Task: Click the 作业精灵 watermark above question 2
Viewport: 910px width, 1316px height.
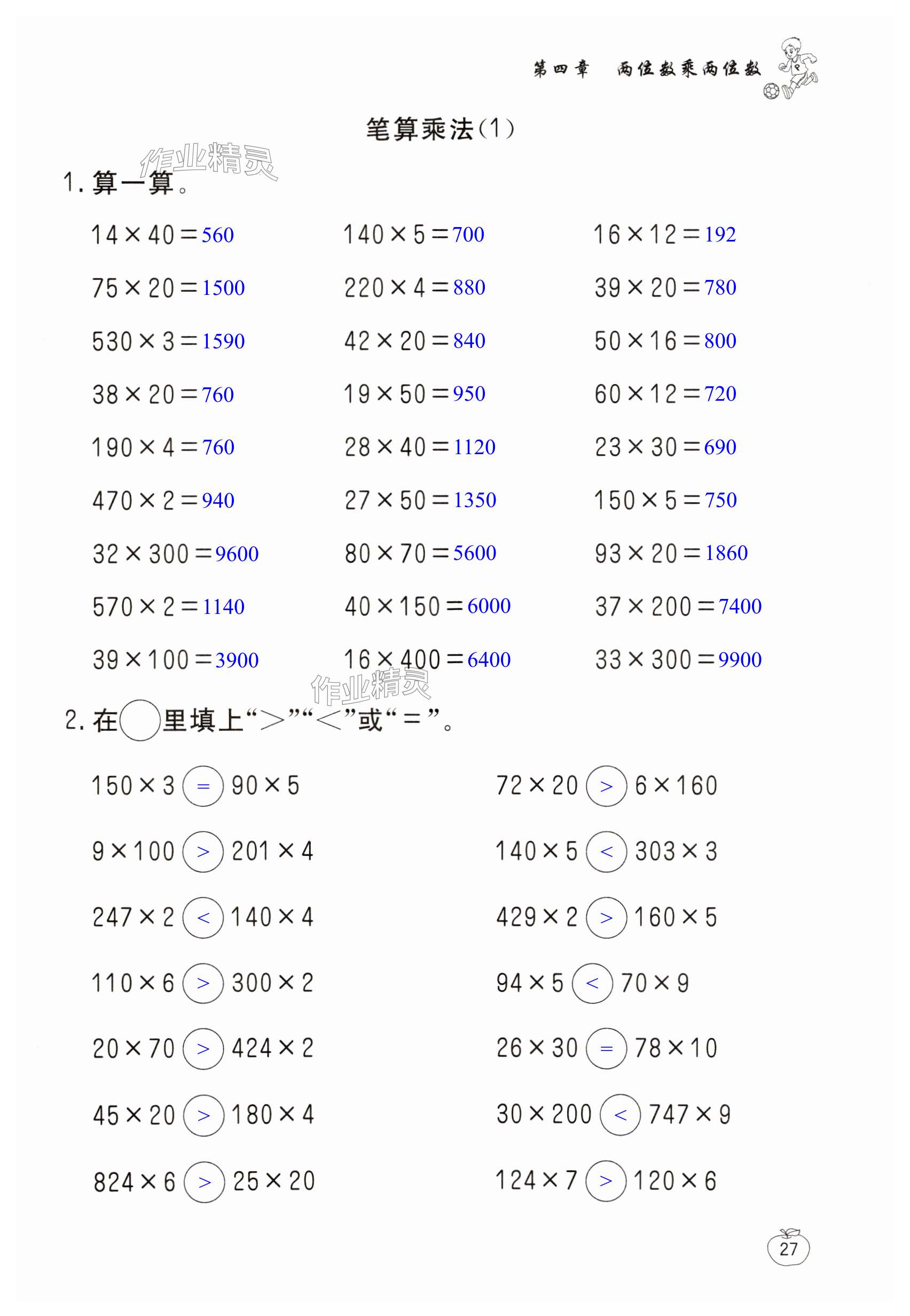Action: 370,686
